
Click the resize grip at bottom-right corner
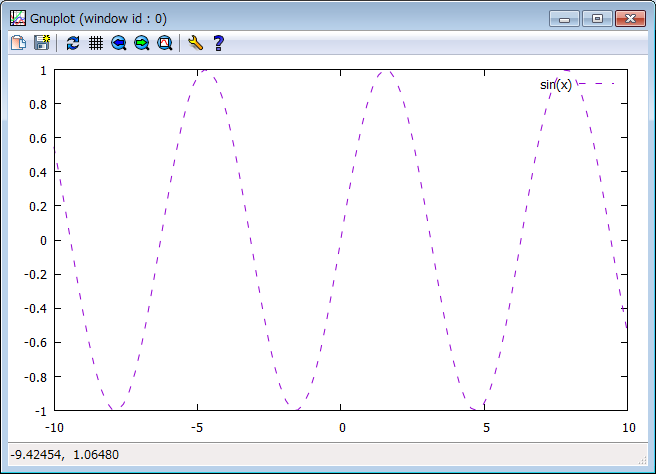coord(645,463)
